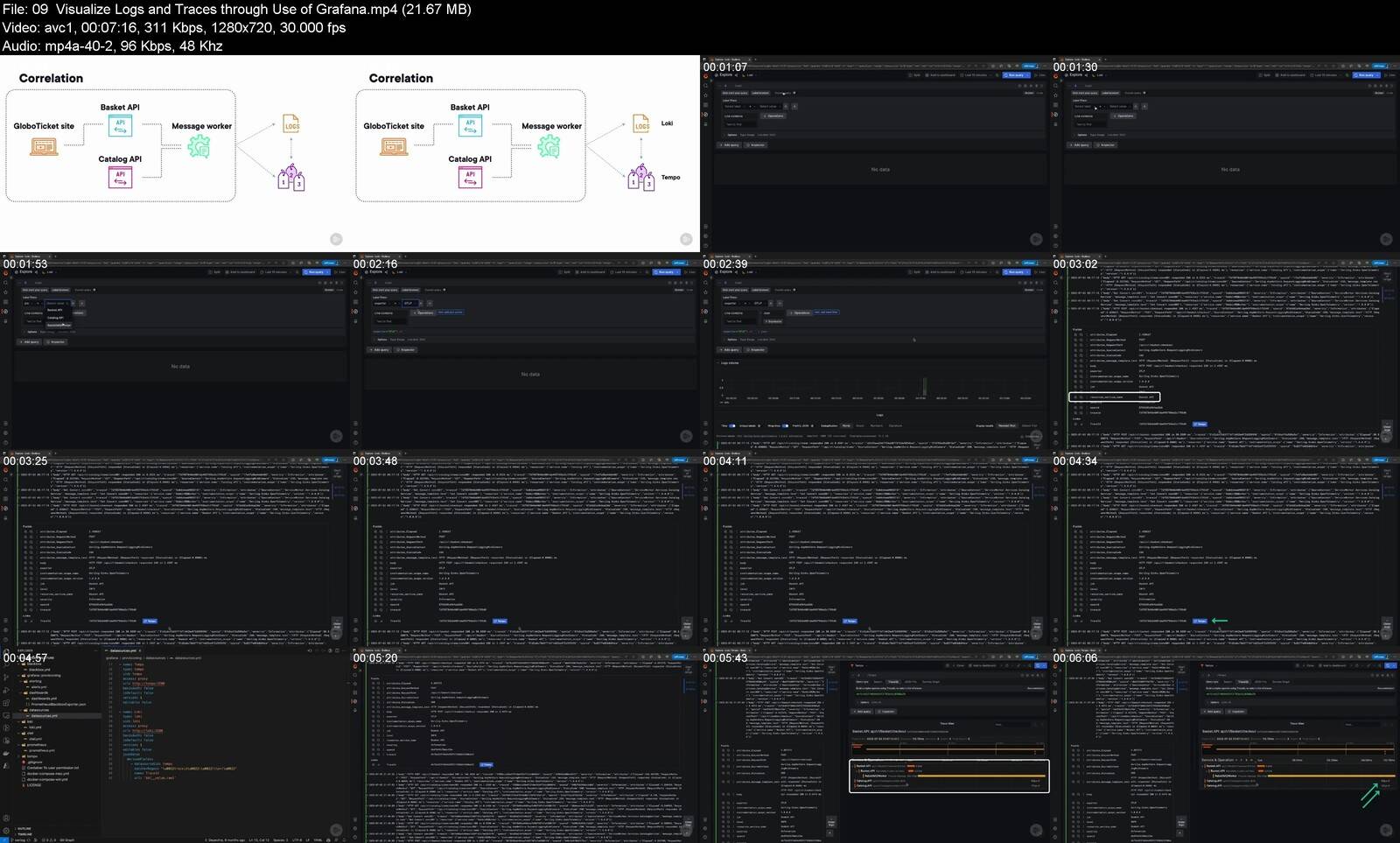The height and width of the screenshot is (843, 1400).
Task: Select TraceQL tab in 00:05:43 frame
Action: [892, 681]
